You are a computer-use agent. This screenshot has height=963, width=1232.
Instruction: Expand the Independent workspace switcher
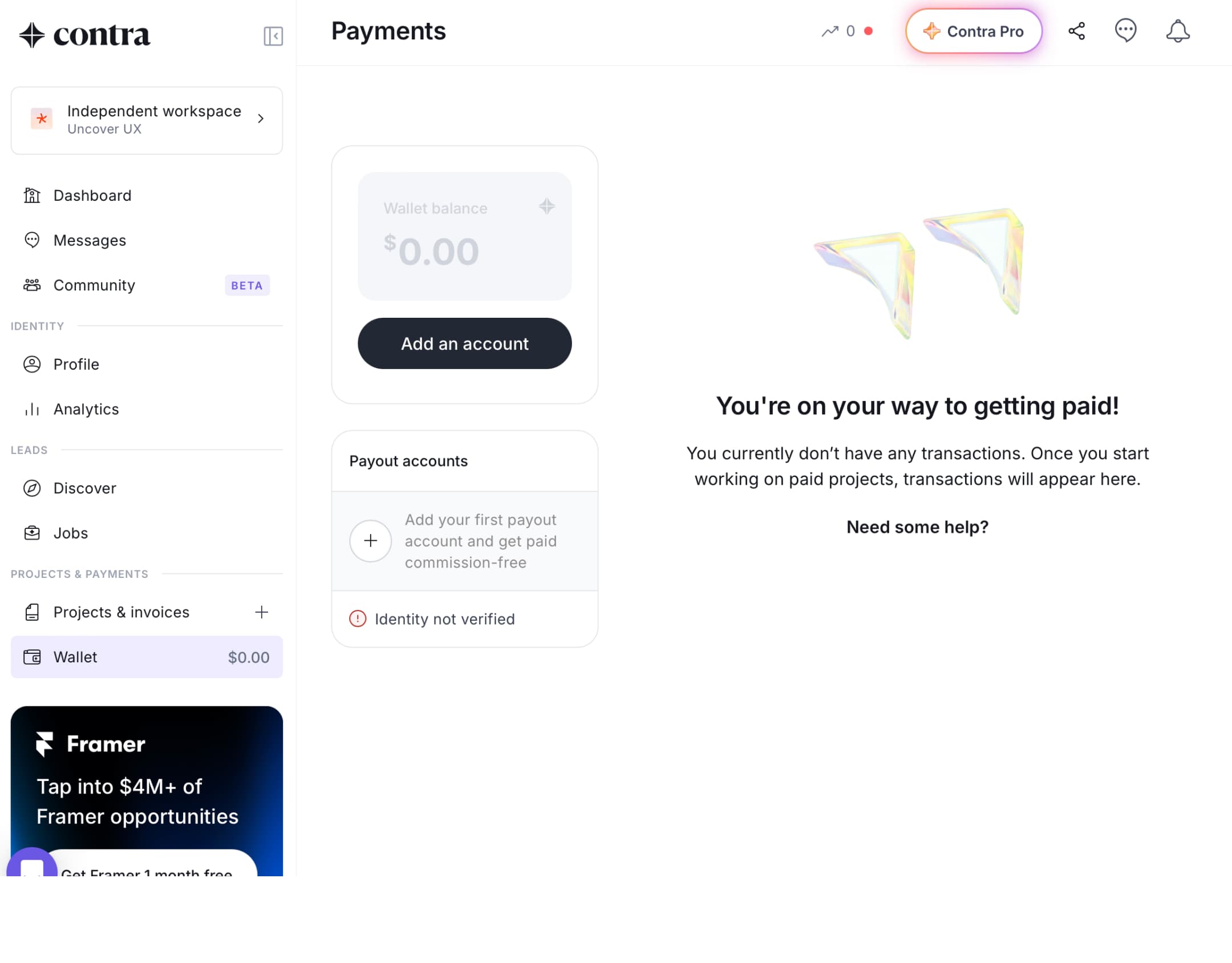147,120
